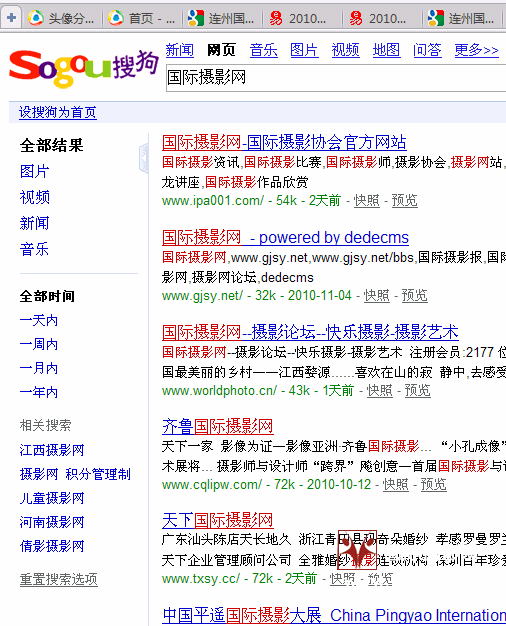The width and height of the screenshot is (506, 626).
Task: Filter results by 图片 in sidebar
Action: tap(34, 172)
